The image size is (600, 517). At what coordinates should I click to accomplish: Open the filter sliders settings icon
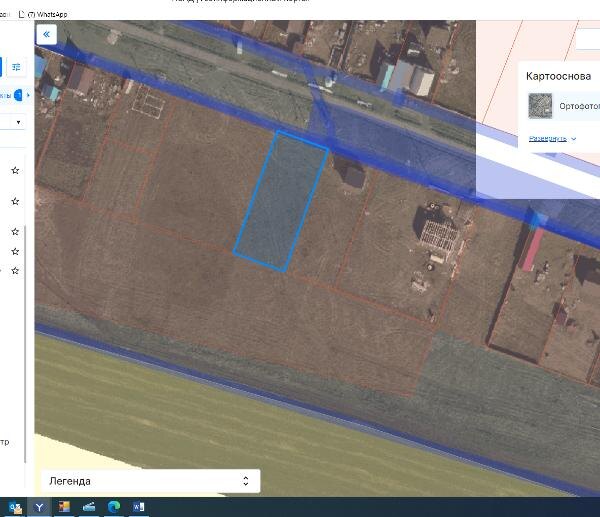pyautogui.click(x=16, y=67)
